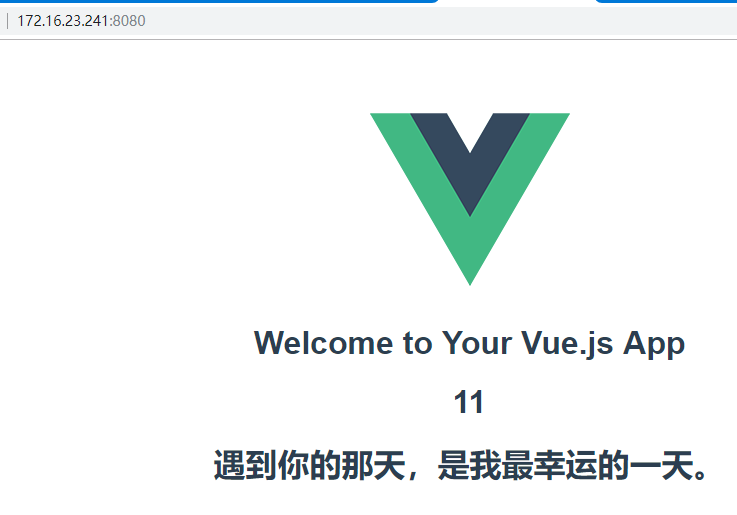Click the Chinese sentence at the bottom
737x515 pixels.
click(461, 465)
